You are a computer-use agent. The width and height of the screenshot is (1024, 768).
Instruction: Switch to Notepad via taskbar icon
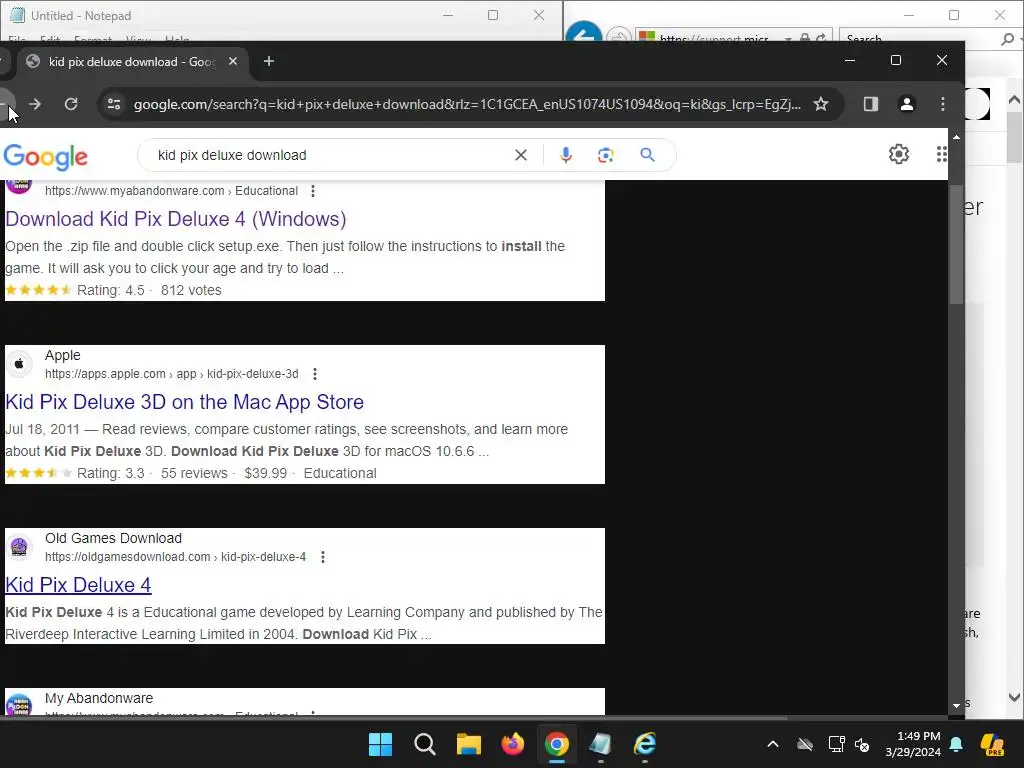tap(600, 744)
